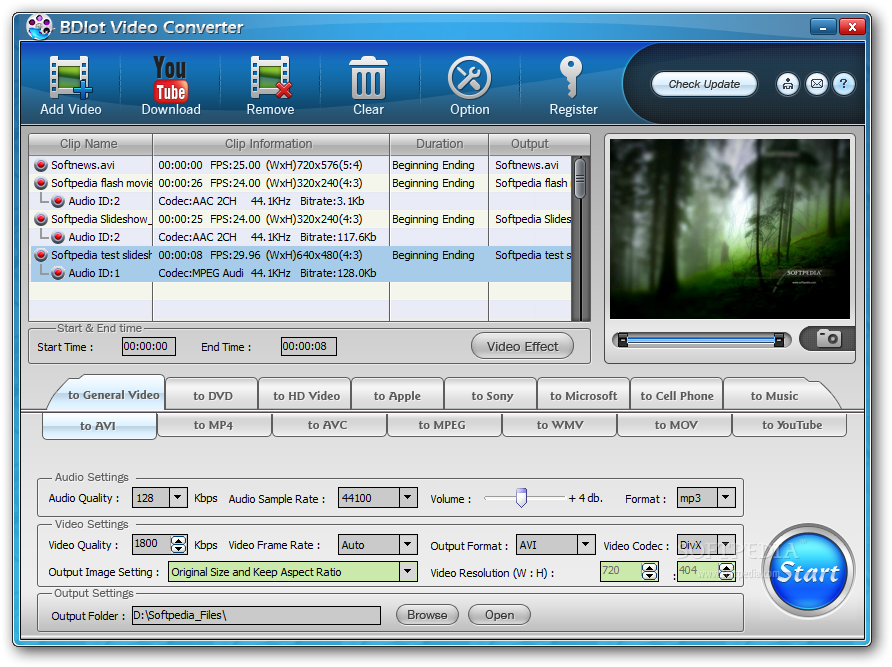
Task: Click the Browse output folder button
Action: [427, 615]
